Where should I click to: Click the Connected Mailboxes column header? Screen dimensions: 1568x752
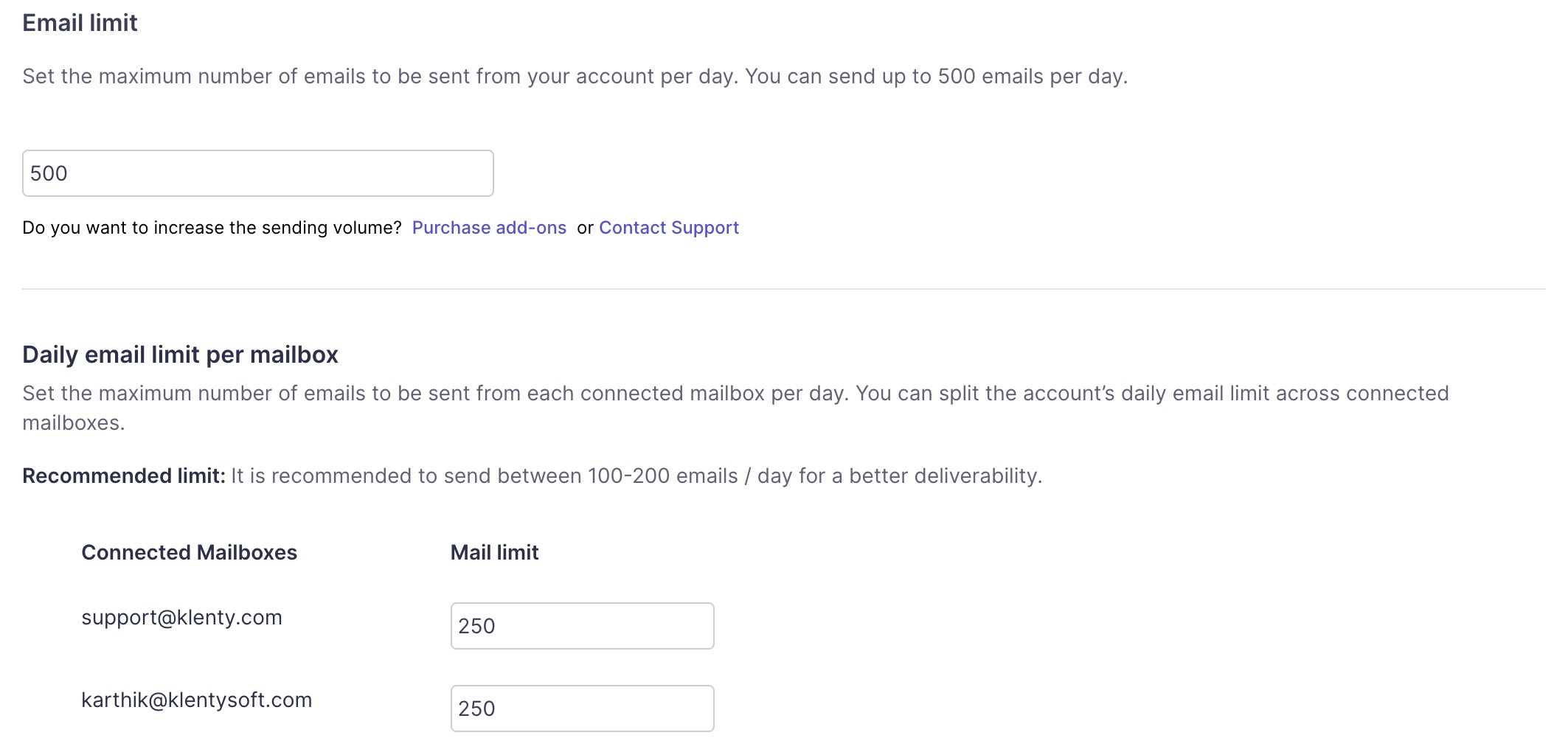(189, 552)
